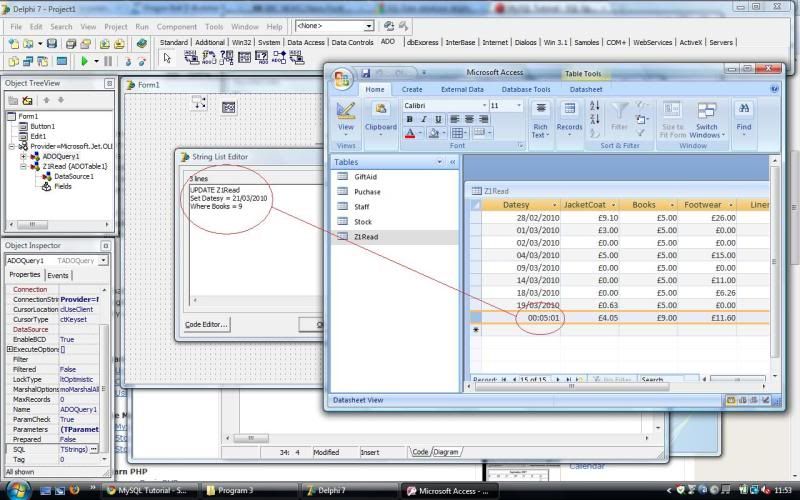
Task: Click the Office button in Access
Action: point(342,79)
